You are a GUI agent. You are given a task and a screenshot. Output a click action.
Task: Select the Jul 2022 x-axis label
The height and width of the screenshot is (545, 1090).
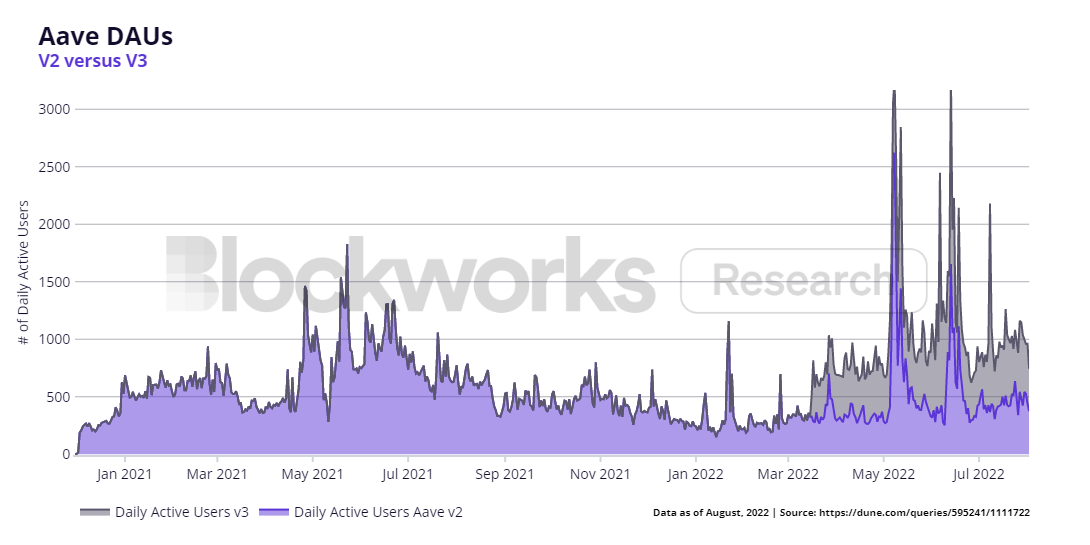point(977,473)
